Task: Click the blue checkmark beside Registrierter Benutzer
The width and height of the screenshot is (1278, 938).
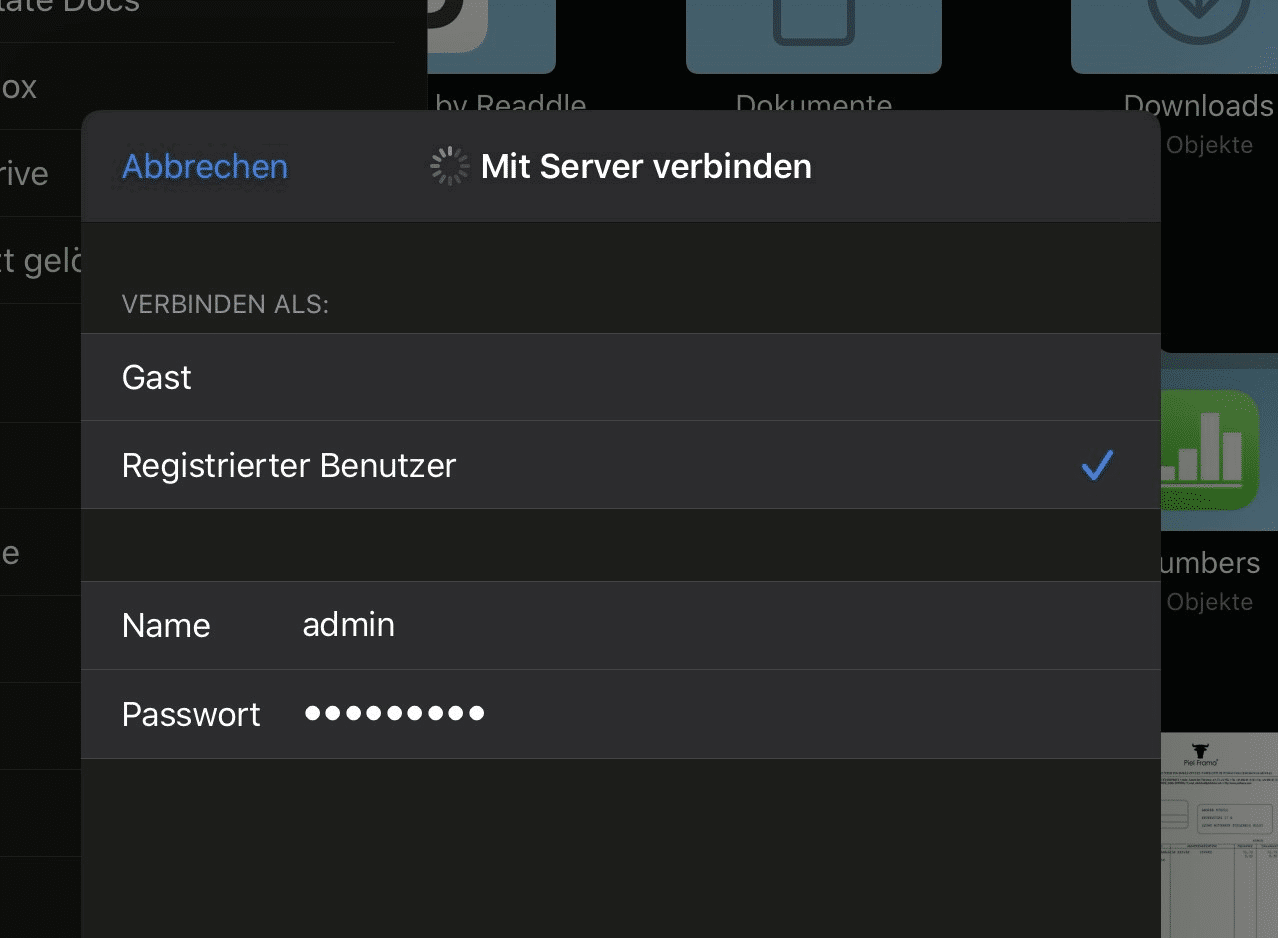Action: (1097, 466)
